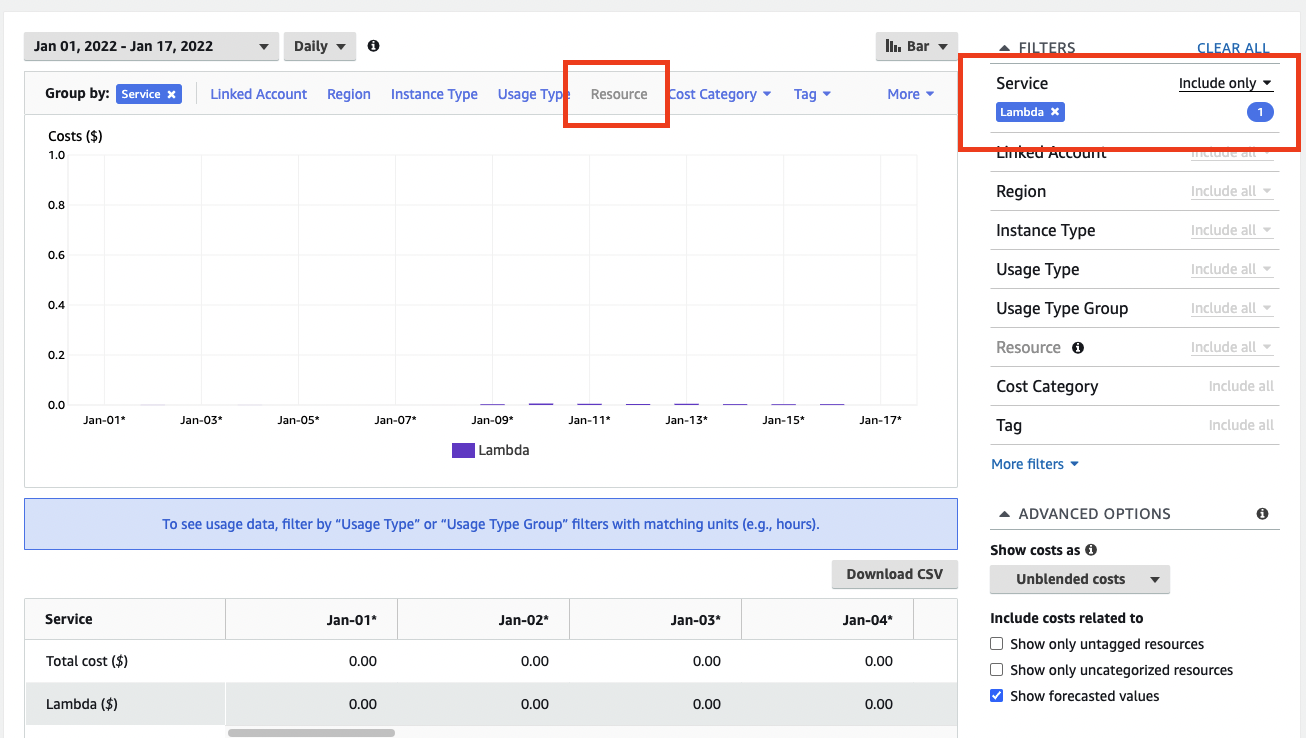Click the Costs ($) chart axis title
1306x738 pixels.
coord(76,135)
